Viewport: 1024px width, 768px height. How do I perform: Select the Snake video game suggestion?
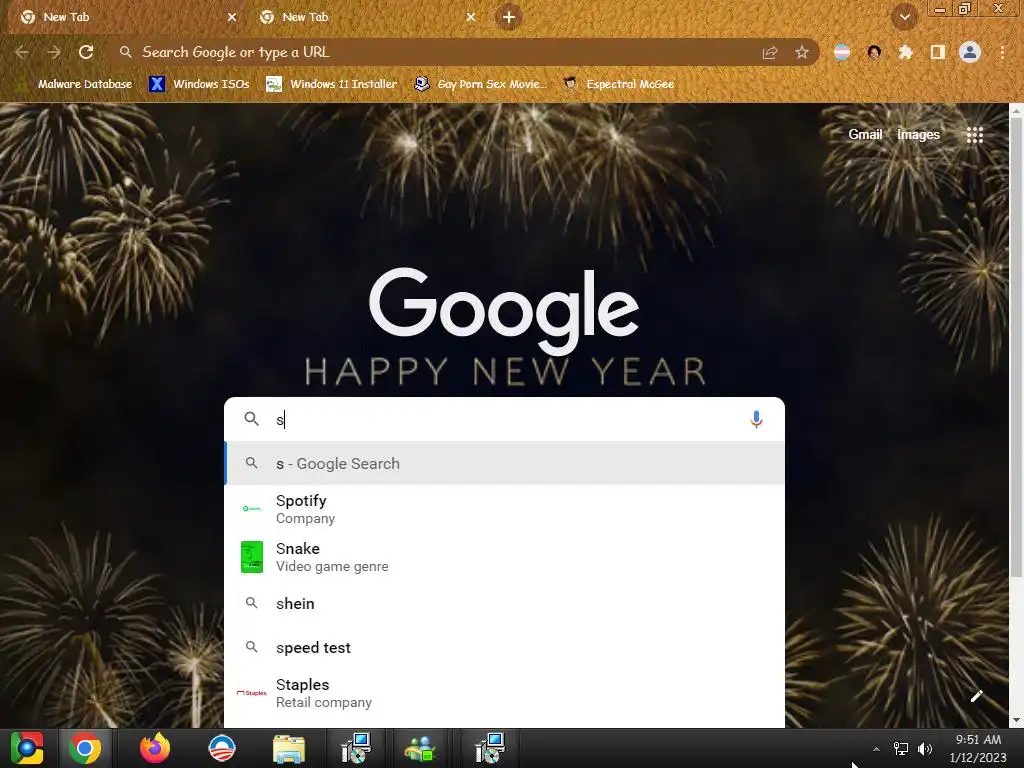click(x=504, y=557)
